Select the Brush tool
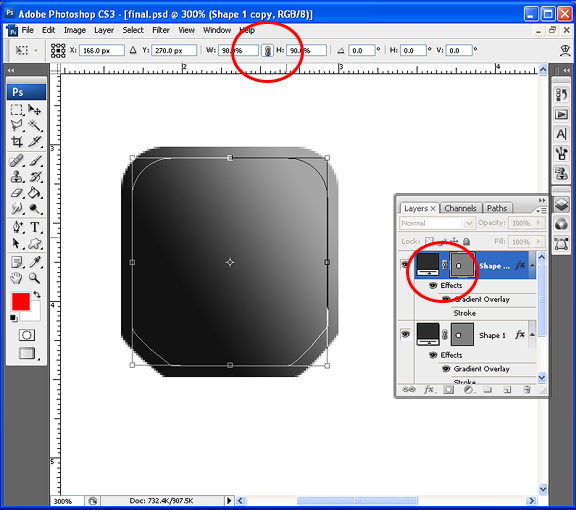Viewport: 576px width, 510px height. 35,161
